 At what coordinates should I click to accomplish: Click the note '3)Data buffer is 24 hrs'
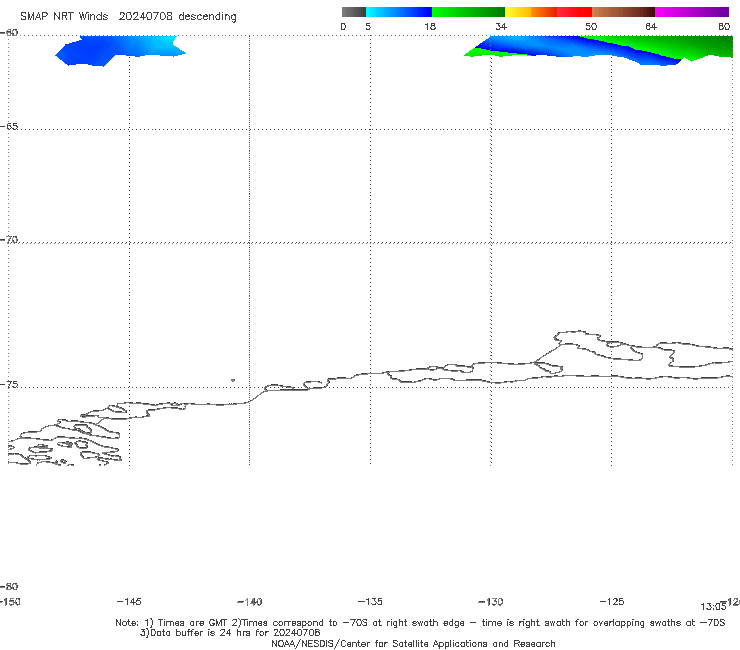point(230,633)
